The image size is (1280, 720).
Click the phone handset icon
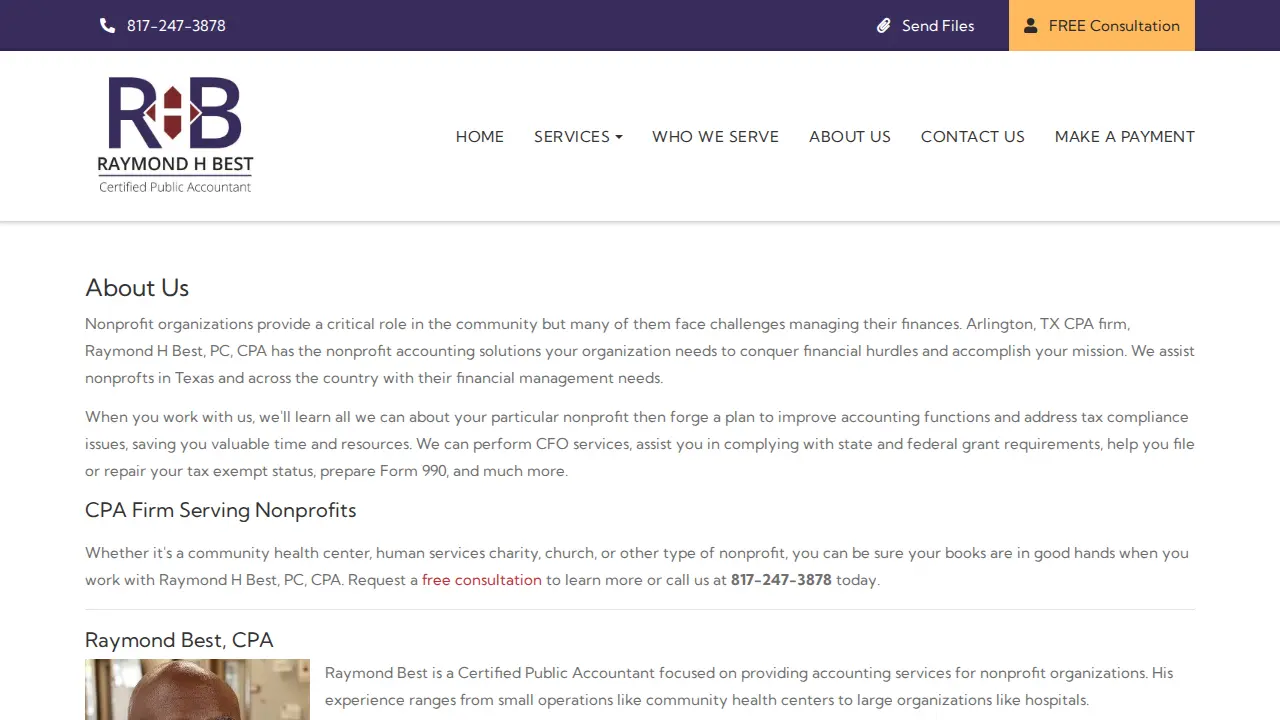(x=108, y=26)
